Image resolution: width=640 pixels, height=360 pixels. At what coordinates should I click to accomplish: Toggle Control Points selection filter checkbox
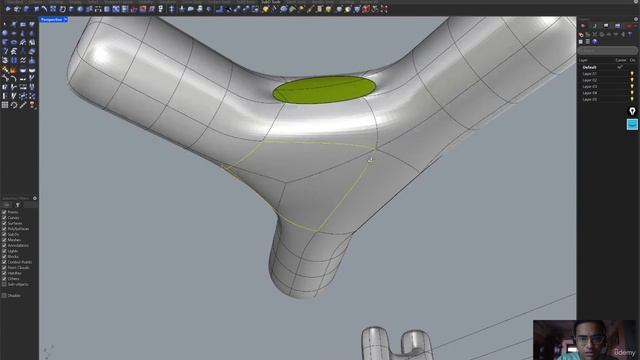[4, 262]
